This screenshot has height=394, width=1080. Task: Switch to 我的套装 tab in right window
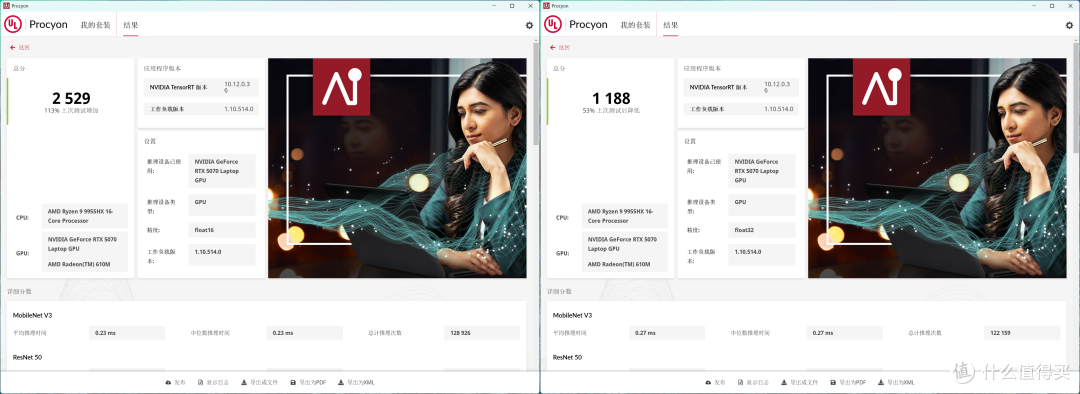click(635, 25)
